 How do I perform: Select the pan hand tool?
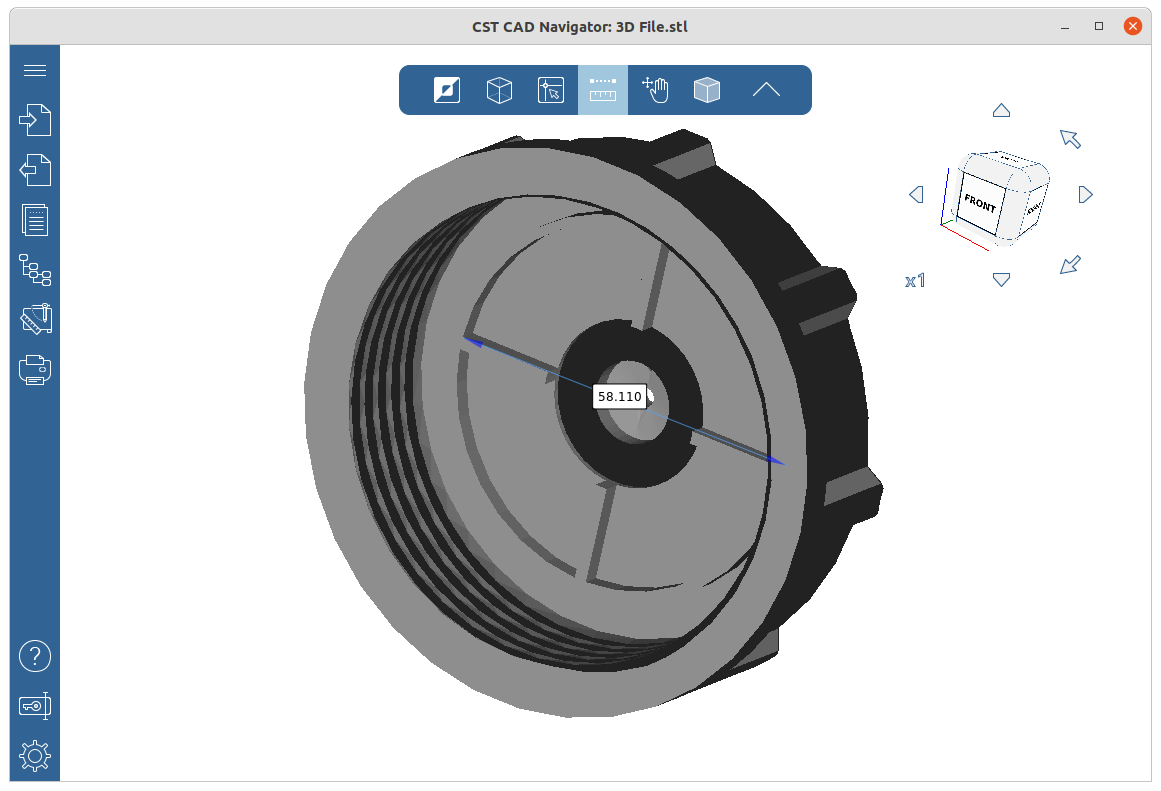click(655, 90)
